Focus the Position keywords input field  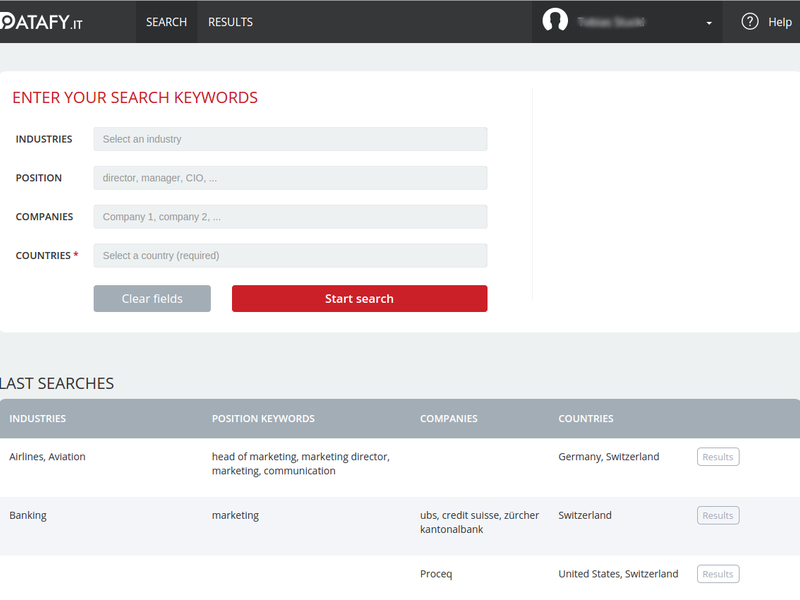[x=290, y=178]
